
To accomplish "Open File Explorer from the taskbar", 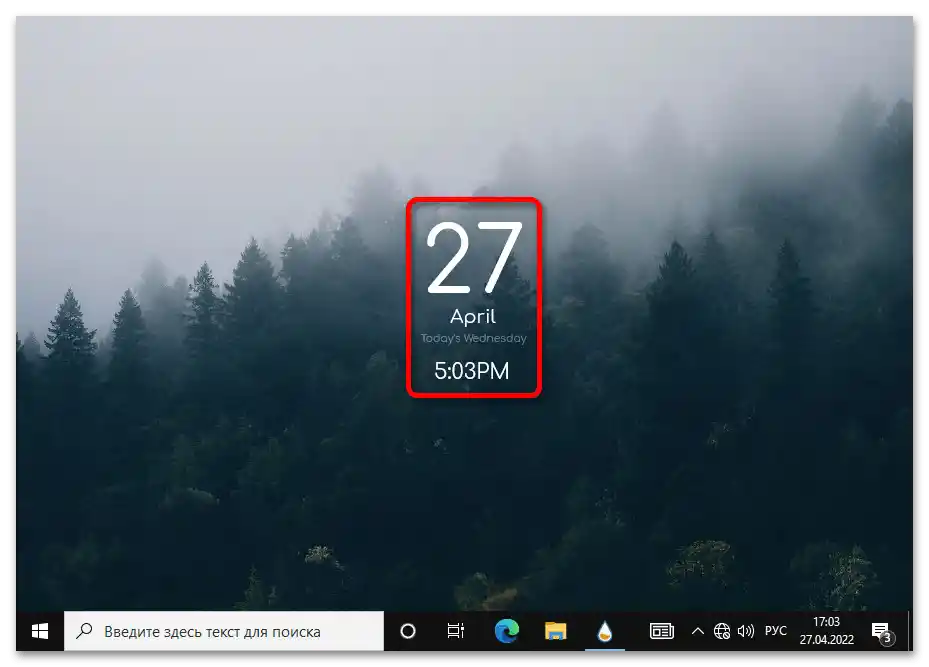I will click(556, 631).
